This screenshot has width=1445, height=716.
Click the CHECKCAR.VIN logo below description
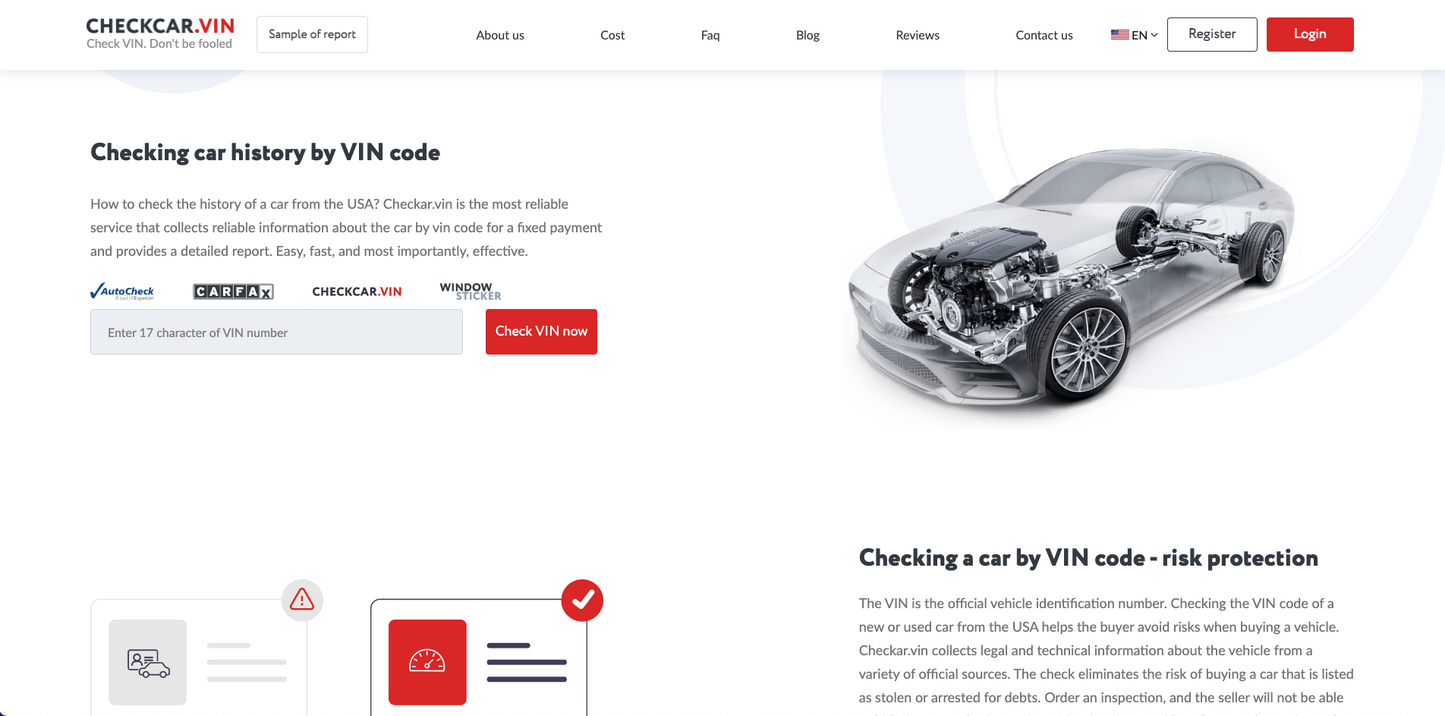(x=357, y=292)
